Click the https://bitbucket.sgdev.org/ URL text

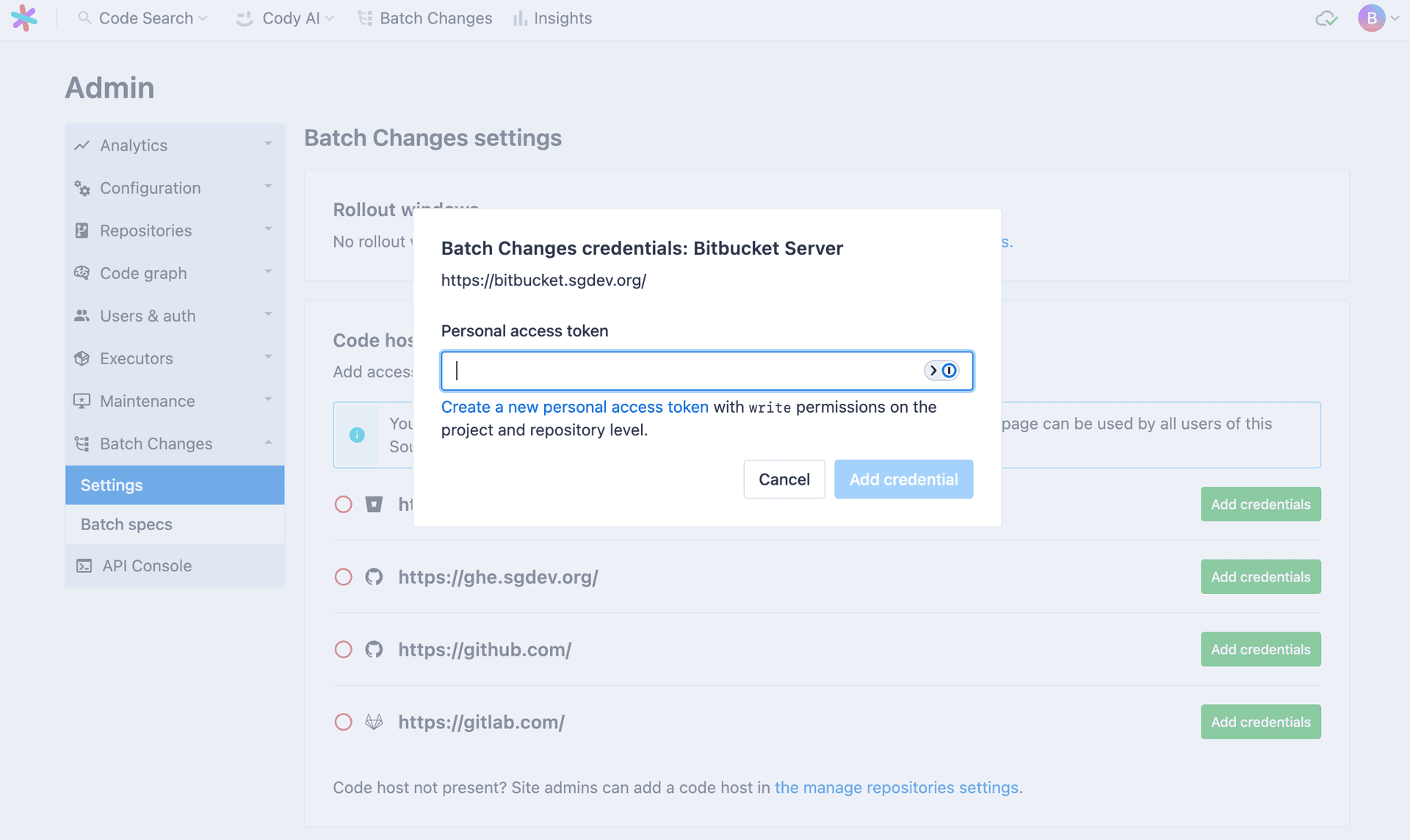click(543, 280)
